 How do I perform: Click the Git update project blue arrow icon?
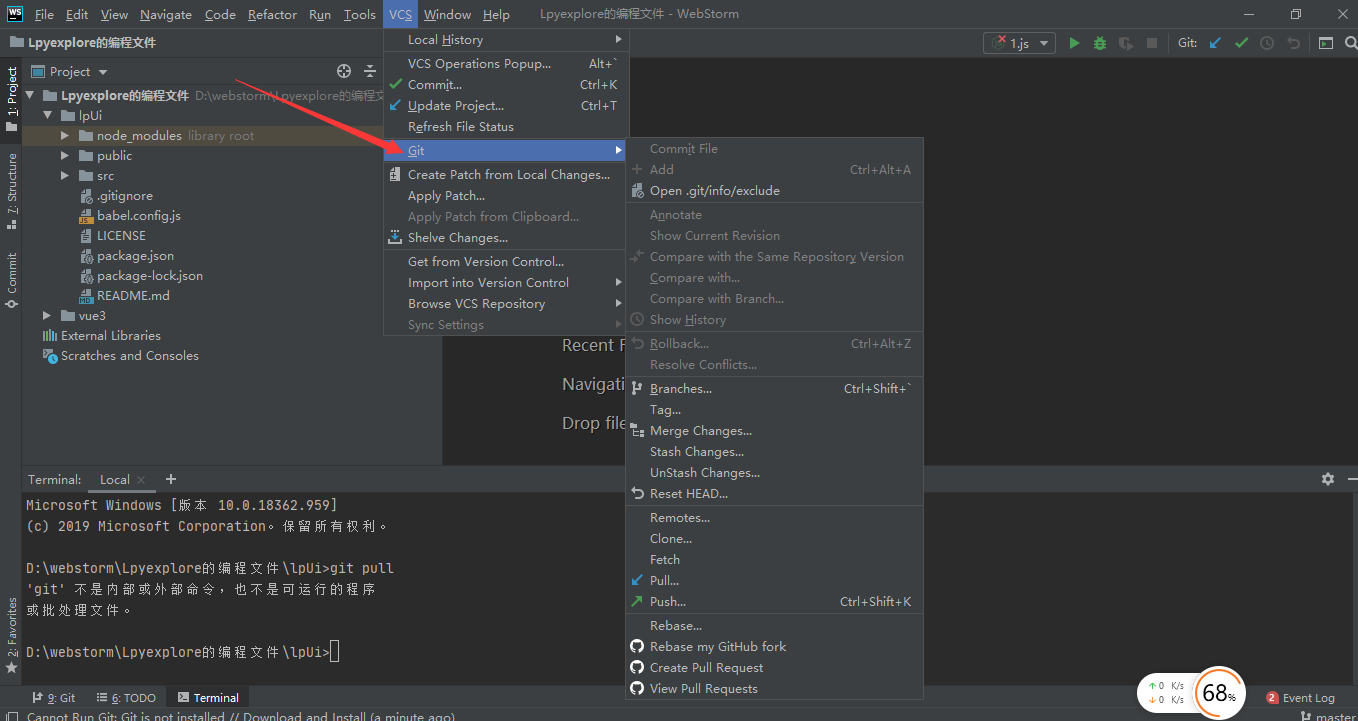1216,43
